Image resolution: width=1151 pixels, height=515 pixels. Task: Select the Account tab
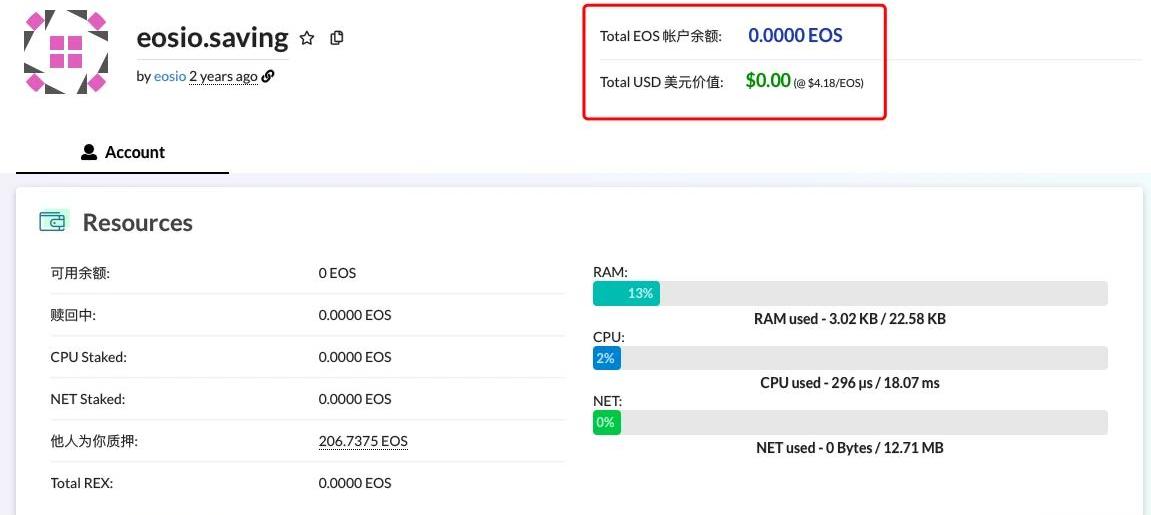123,152
